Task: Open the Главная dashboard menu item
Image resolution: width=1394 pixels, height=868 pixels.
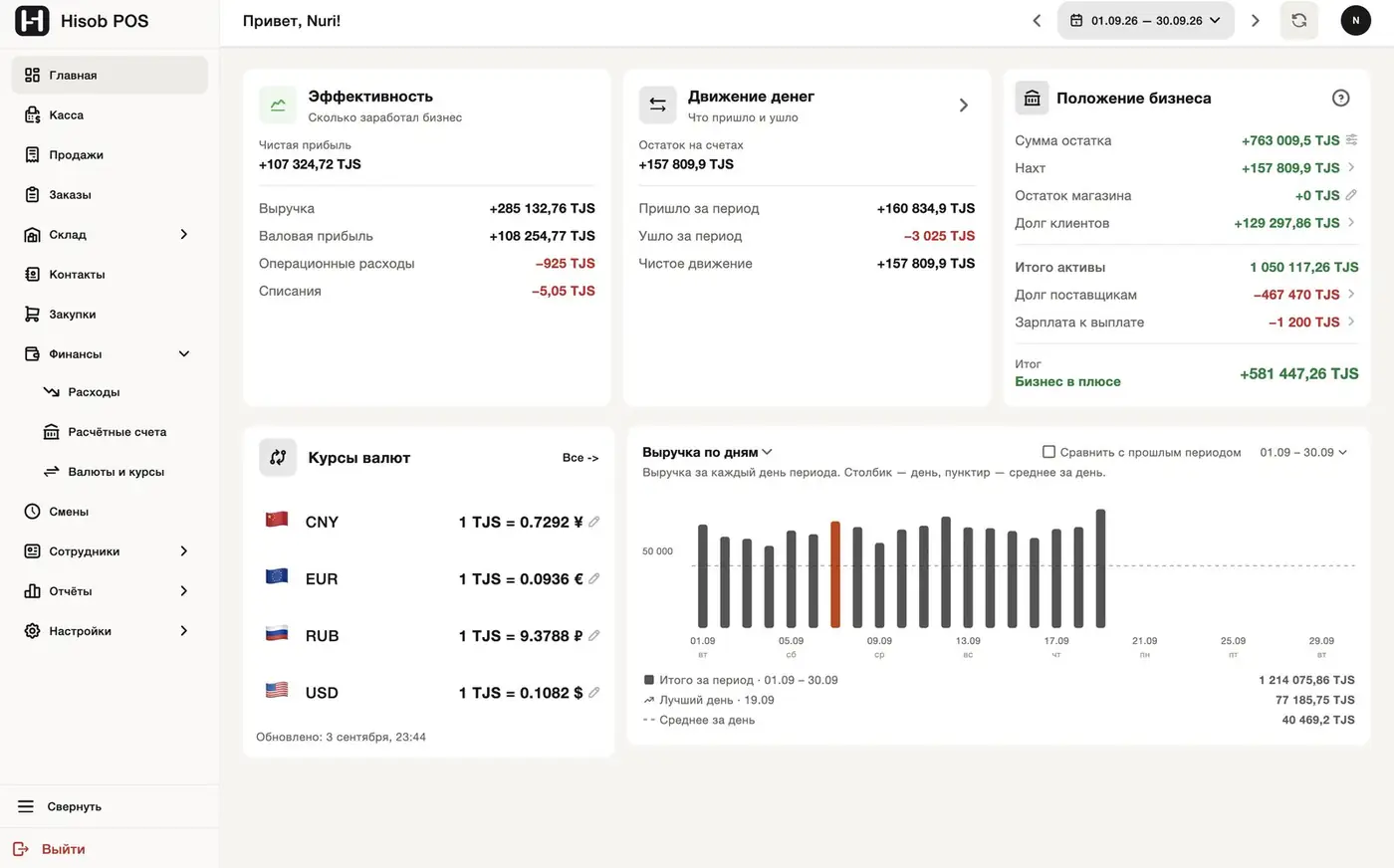Action: [x=110, y=75]
